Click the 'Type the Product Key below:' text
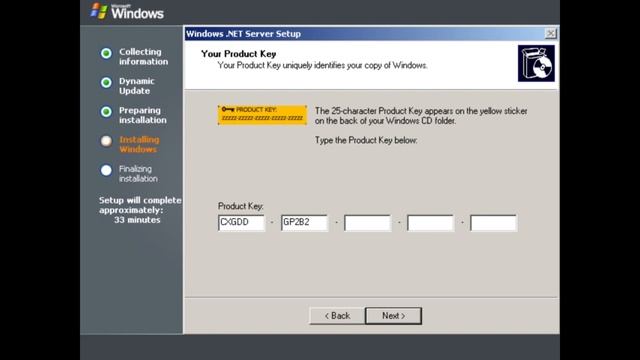 (366, 140)
